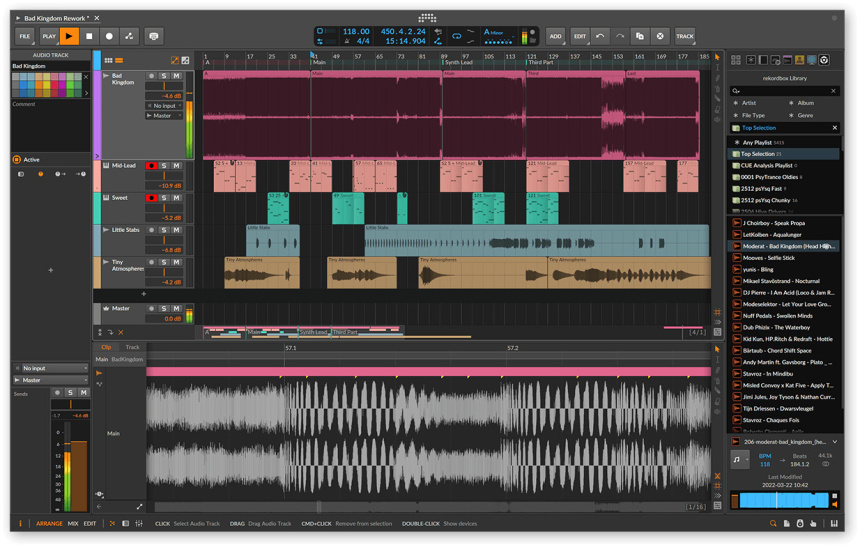Viewport: 860px width, 547px height.
Task: Click the undo arrow button
Action: tap(600, 36)
